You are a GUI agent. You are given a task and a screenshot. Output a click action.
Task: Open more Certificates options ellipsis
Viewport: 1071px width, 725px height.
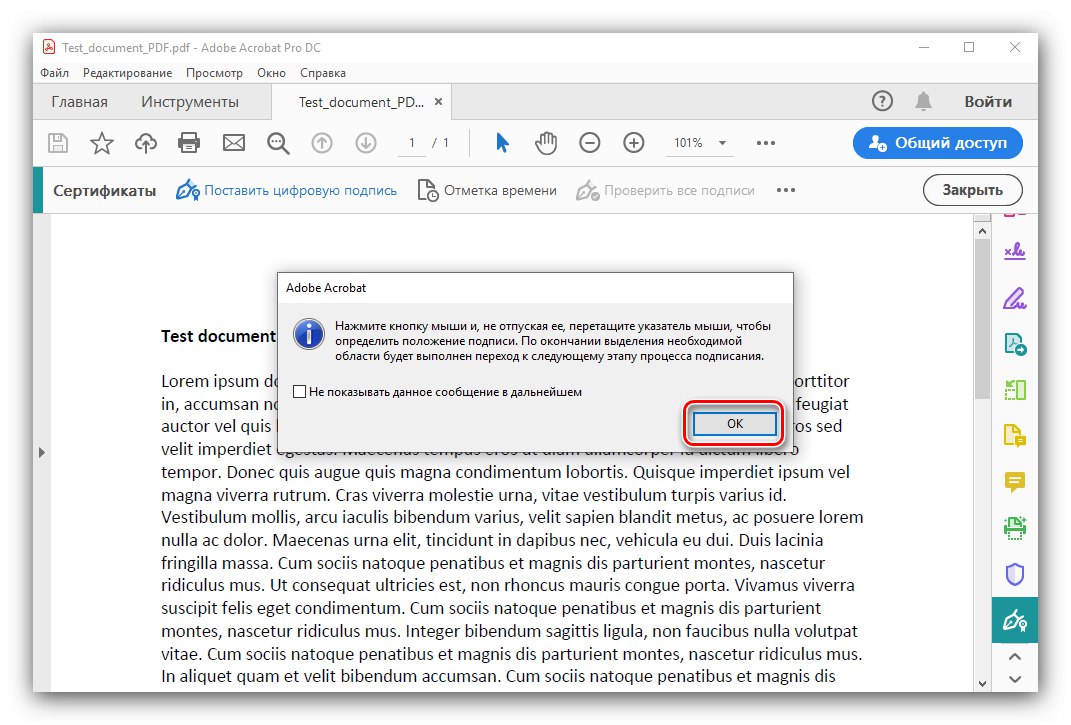pos(785,190)
